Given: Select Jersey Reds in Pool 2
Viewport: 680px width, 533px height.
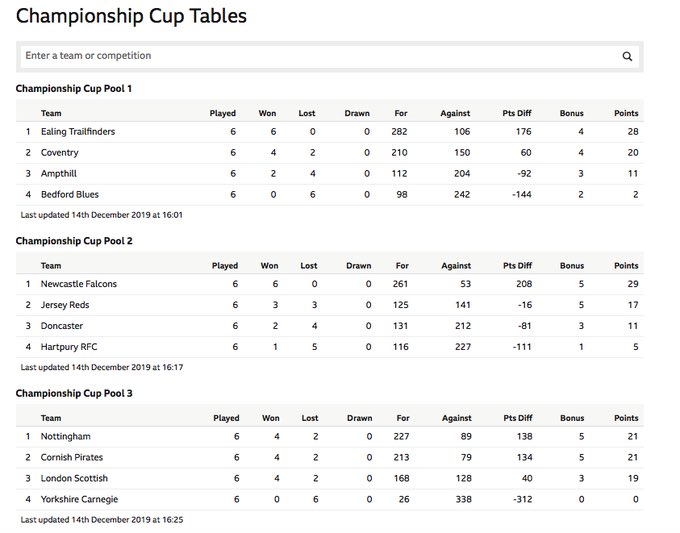Looking at the screenshot, I should pyautogui.click(x=65, y=305).
